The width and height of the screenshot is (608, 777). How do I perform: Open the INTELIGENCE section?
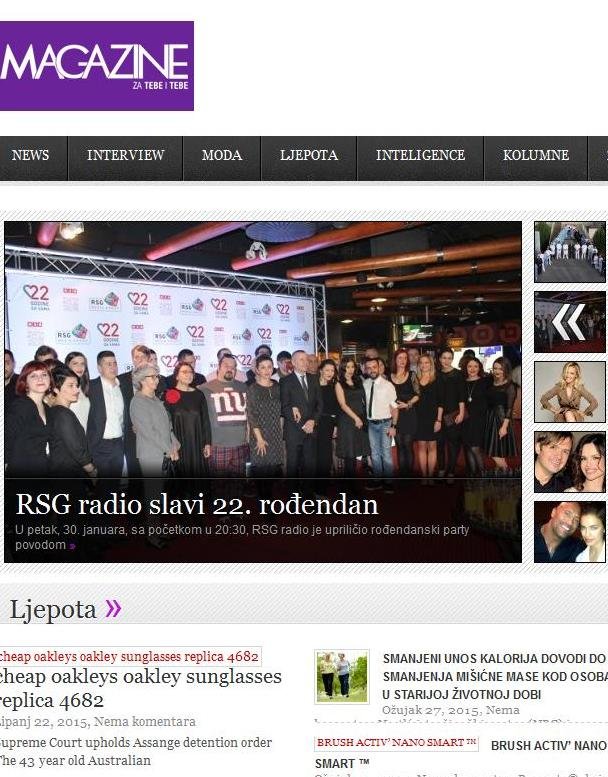click(x=420, y=155)
